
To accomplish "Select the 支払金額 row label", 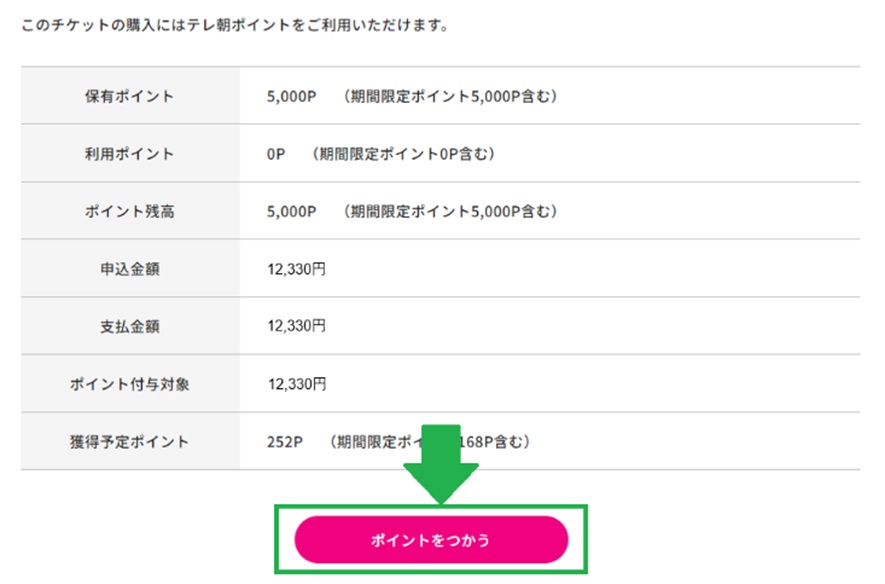I will (x=130, y=326).
